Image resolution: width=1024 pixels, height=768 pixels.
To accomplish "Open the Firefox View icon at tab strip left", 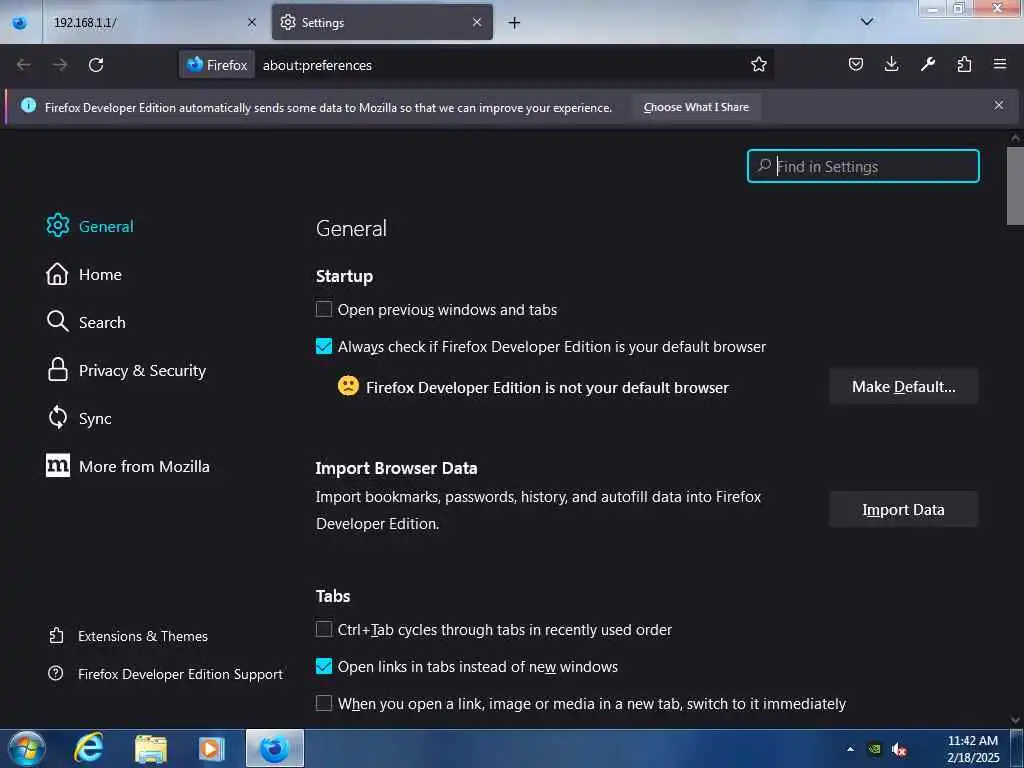I will tap(20, 23).
